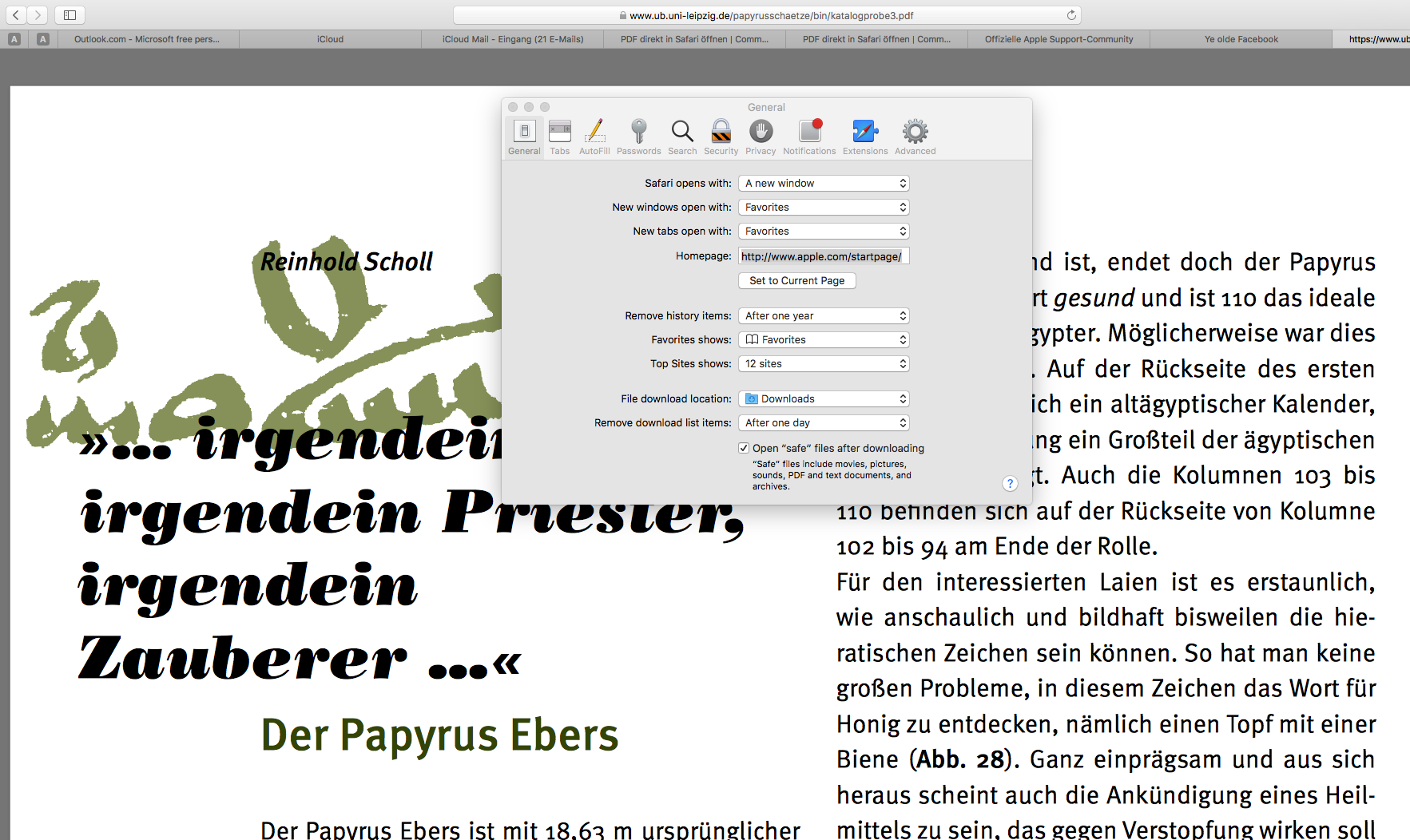Open the "New windows open with" dropdown
Image resolution: width=1410 pixels, height=840 pixels.
click(x=824, y=207)
